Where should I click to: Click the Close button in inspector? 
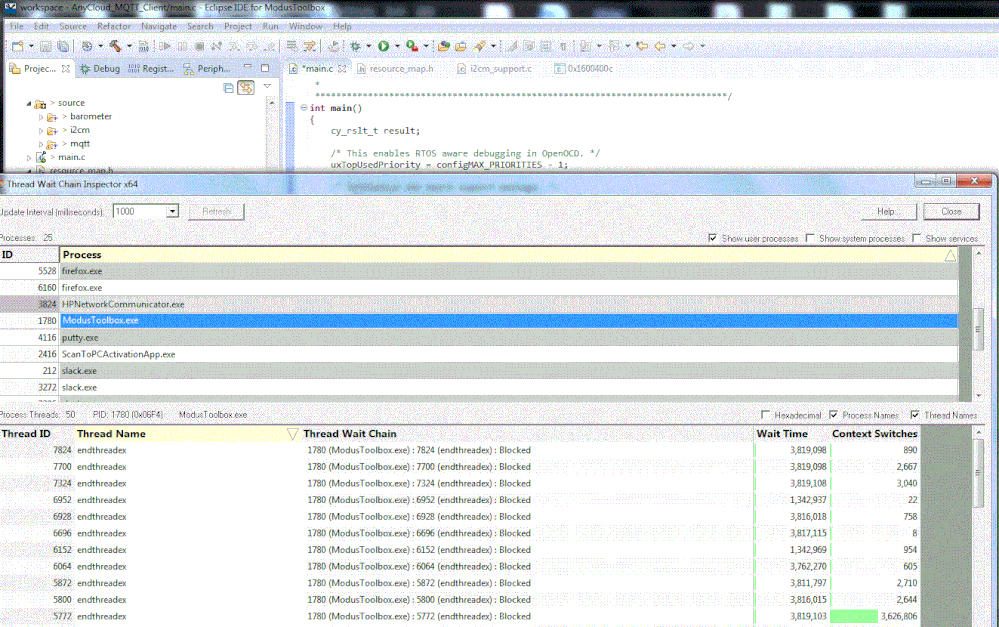tap(951, 212)
